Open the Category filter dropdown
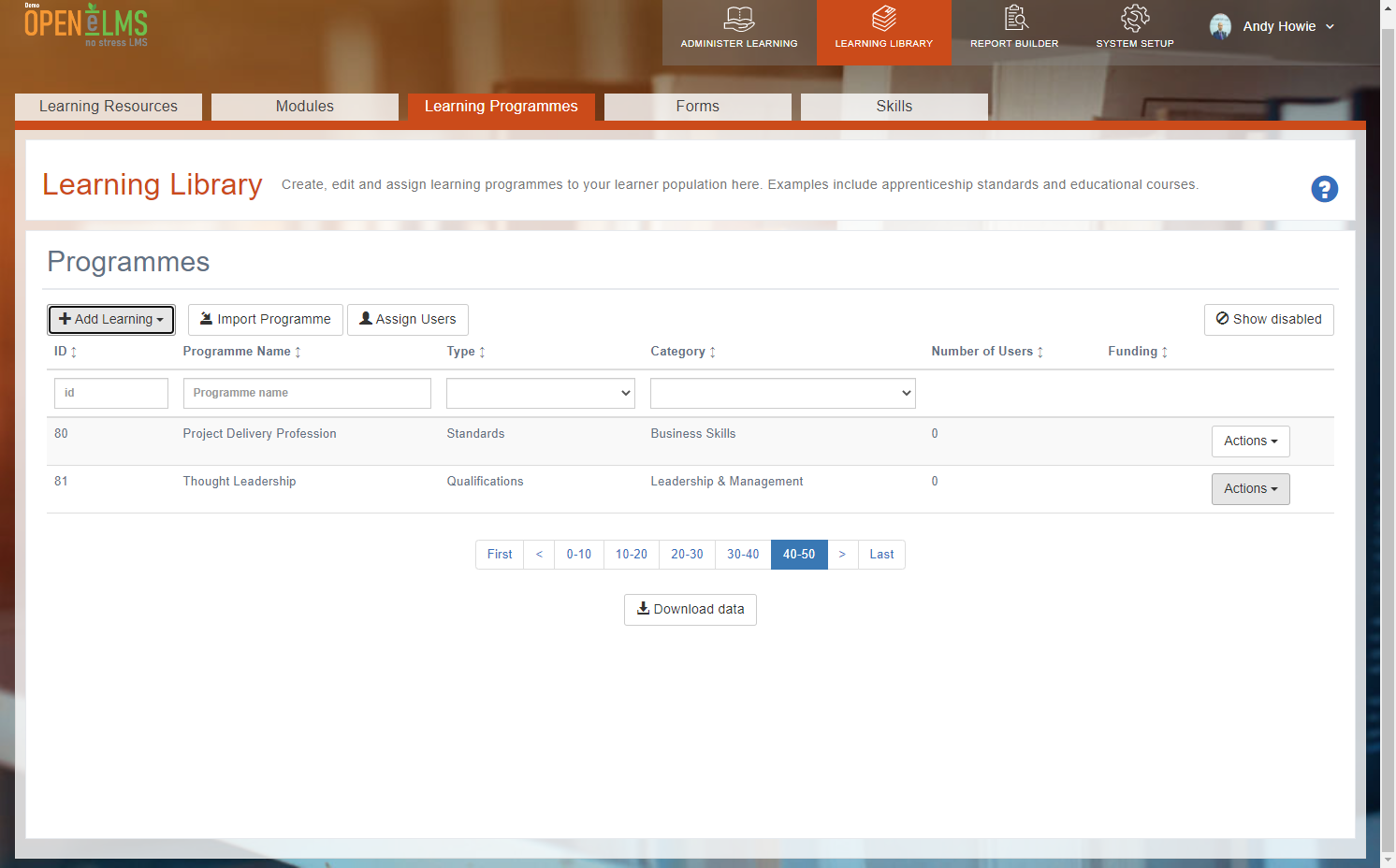The image size is (1396, 868). pos(783,393)
